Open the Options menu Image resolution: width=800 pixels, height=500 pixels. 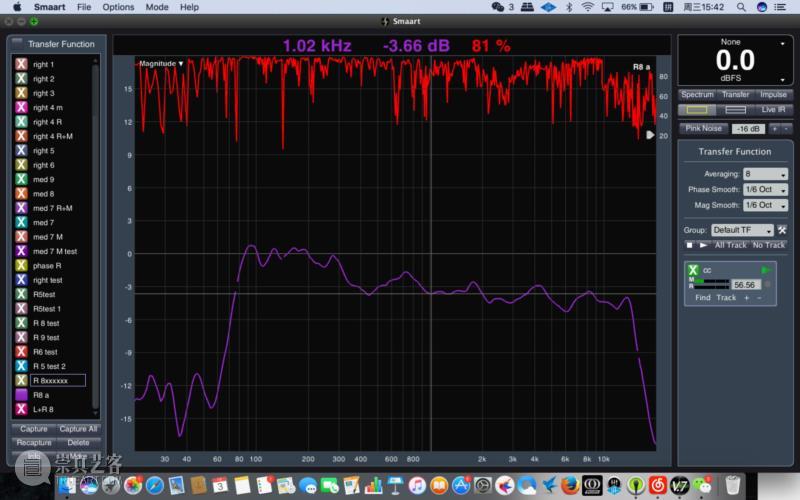118,7
